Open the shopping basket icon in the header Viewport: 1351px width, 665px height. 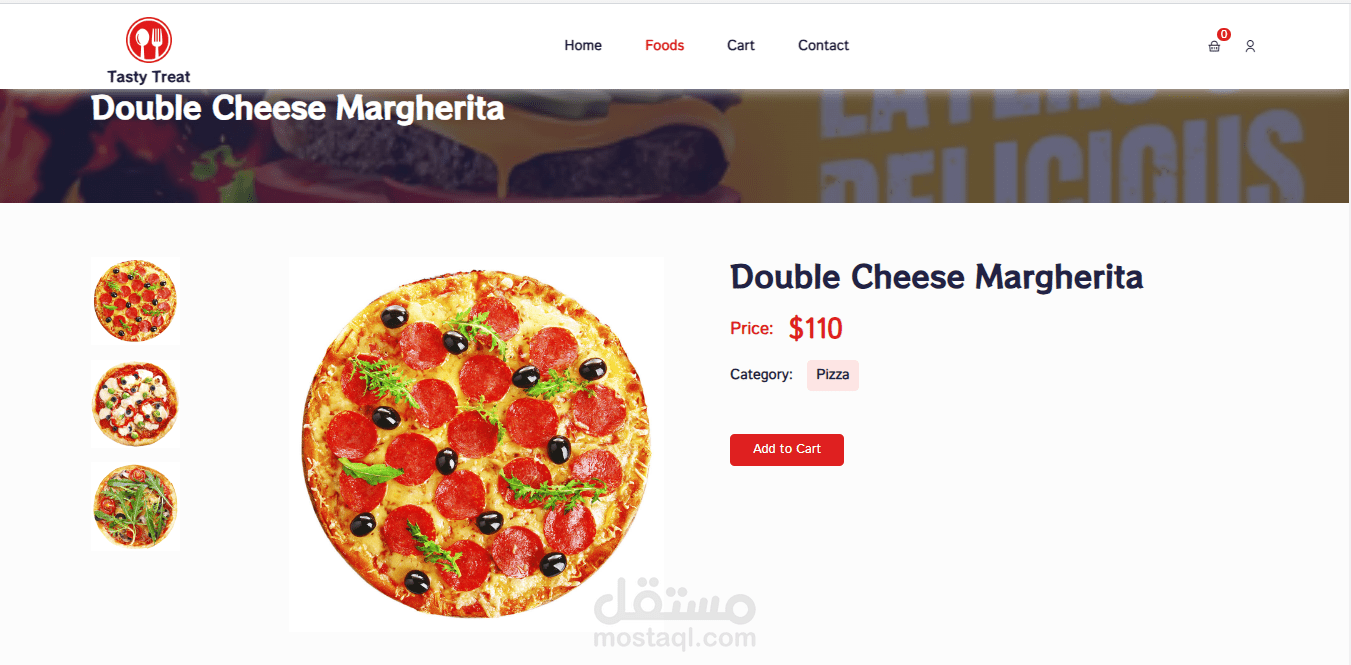[x=1214, y=46]
